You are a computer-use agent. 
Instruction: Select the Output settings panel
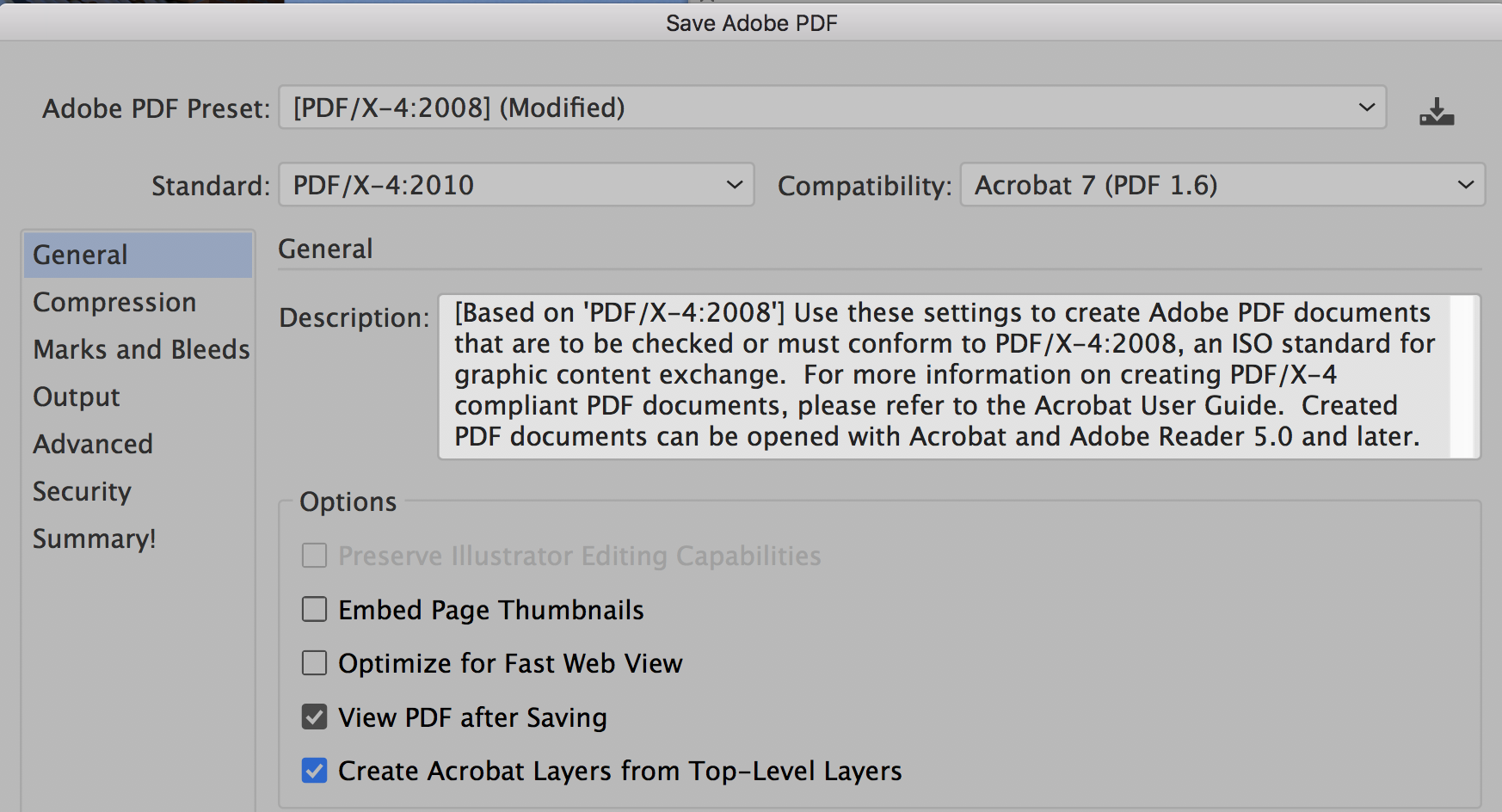[76, 397]
